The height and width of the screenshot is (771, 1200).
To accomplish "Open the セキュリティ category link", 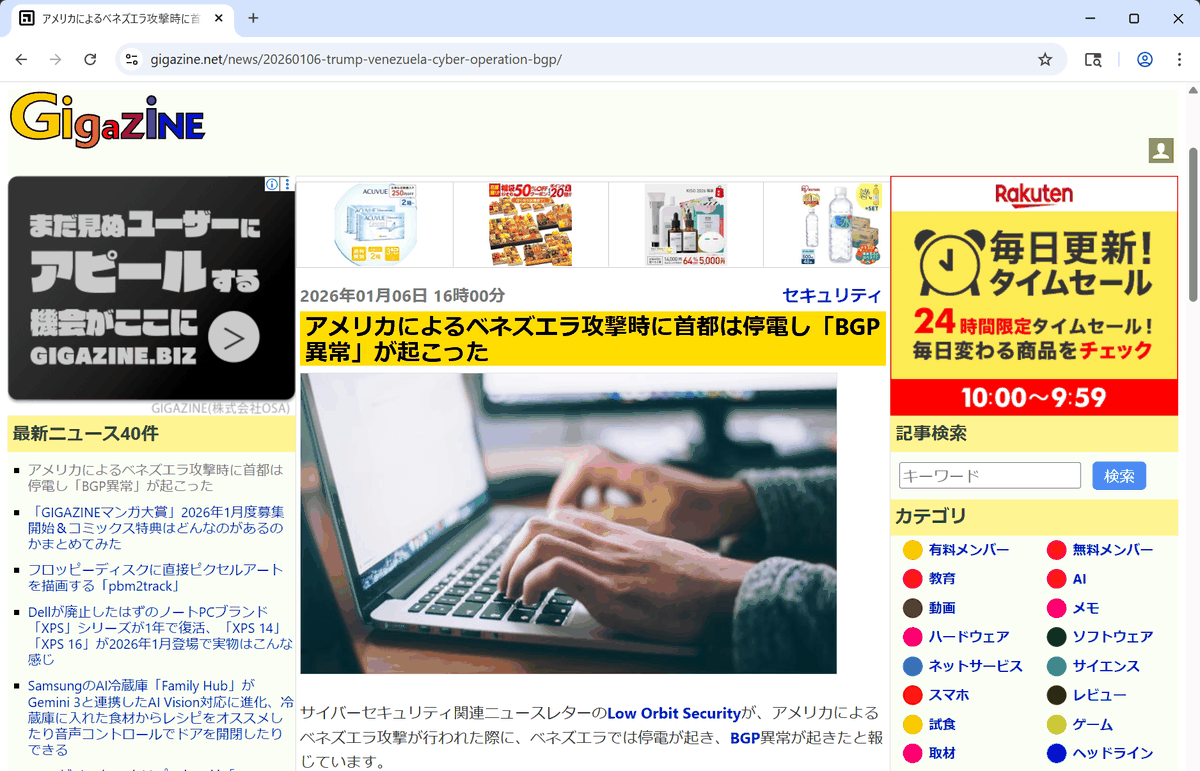I will pyautogui.click(x=832, y=295).
